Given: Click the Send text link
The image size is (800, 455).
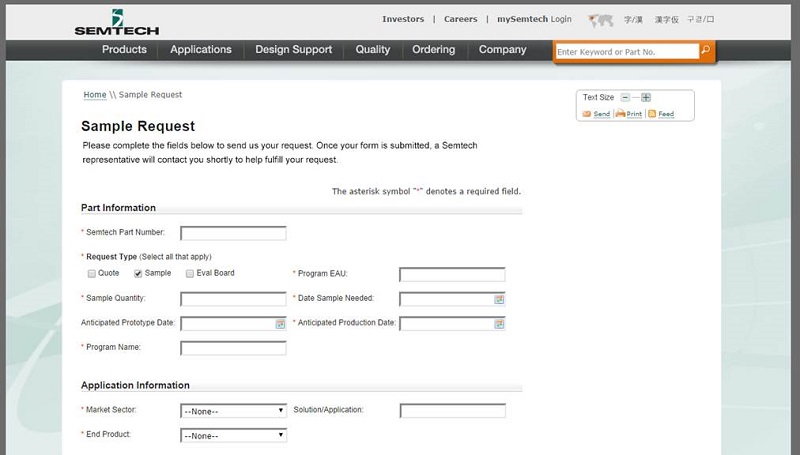Looking at the screenshot, I should click(x=602, y=114).
